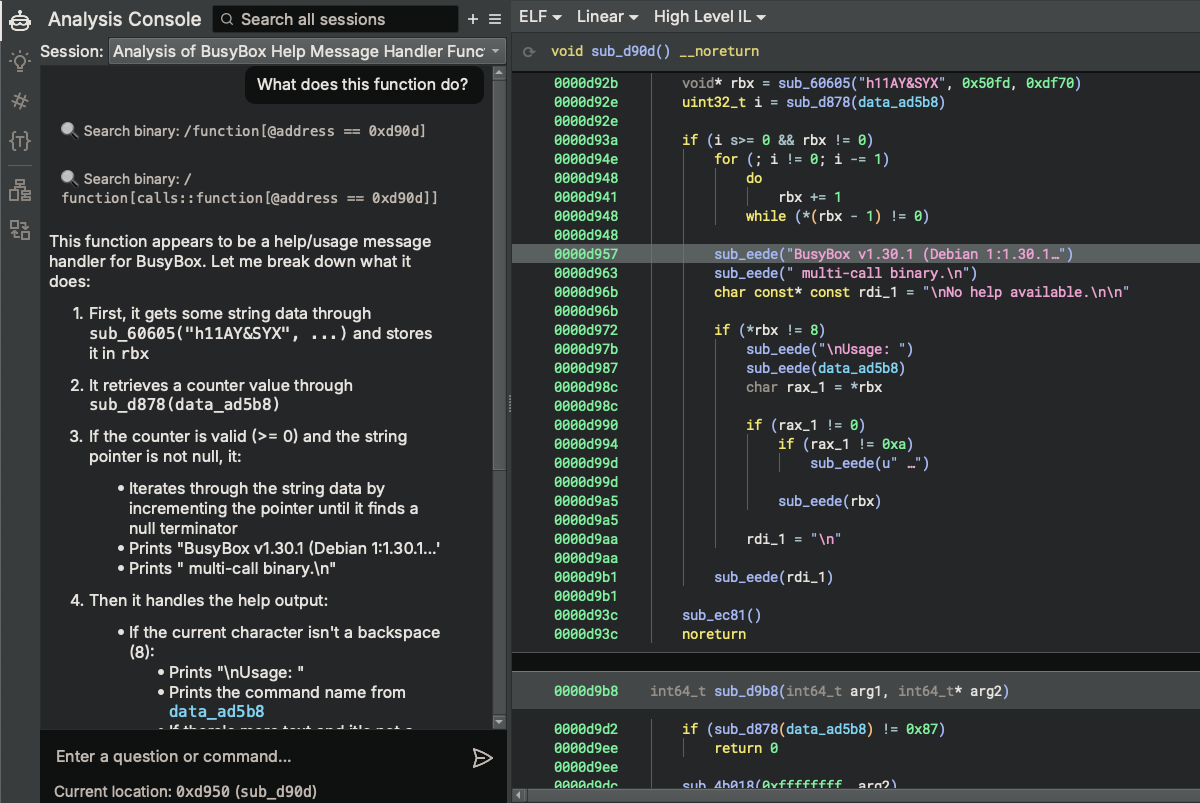
Task: Open the Sidekick robot assistant icon
Action: pyautogui.click(x=20, y=19)
